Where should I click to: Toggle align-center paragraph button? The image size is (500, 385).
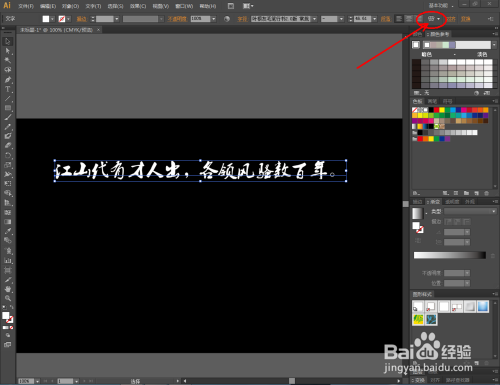point(409,19)
